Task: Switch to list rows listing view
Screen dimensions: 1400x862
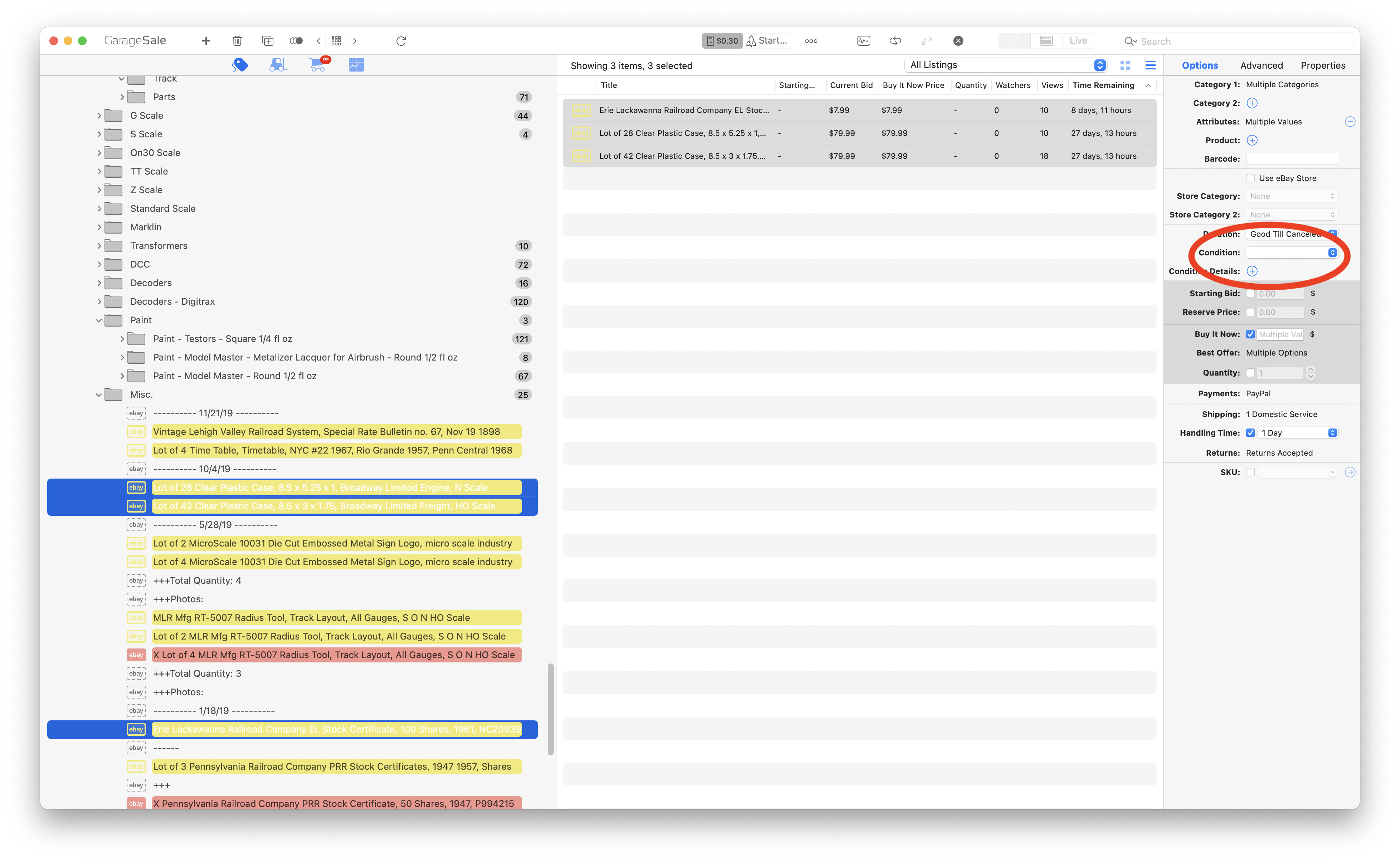Action: 1150,65
